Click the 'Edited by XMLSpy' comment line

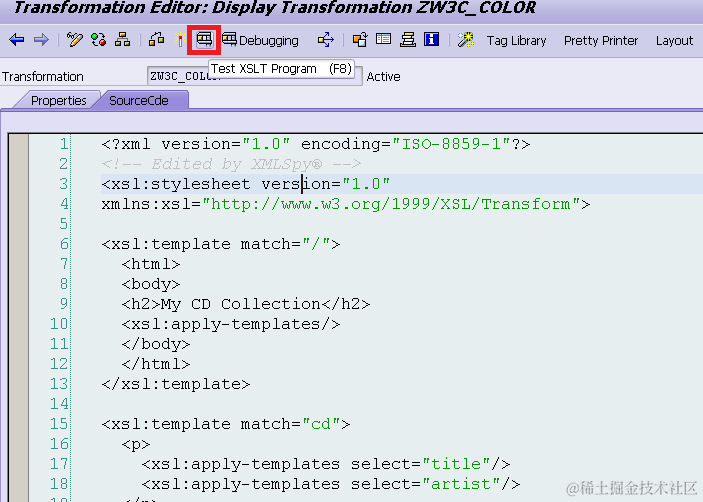[x=231, y=164]
